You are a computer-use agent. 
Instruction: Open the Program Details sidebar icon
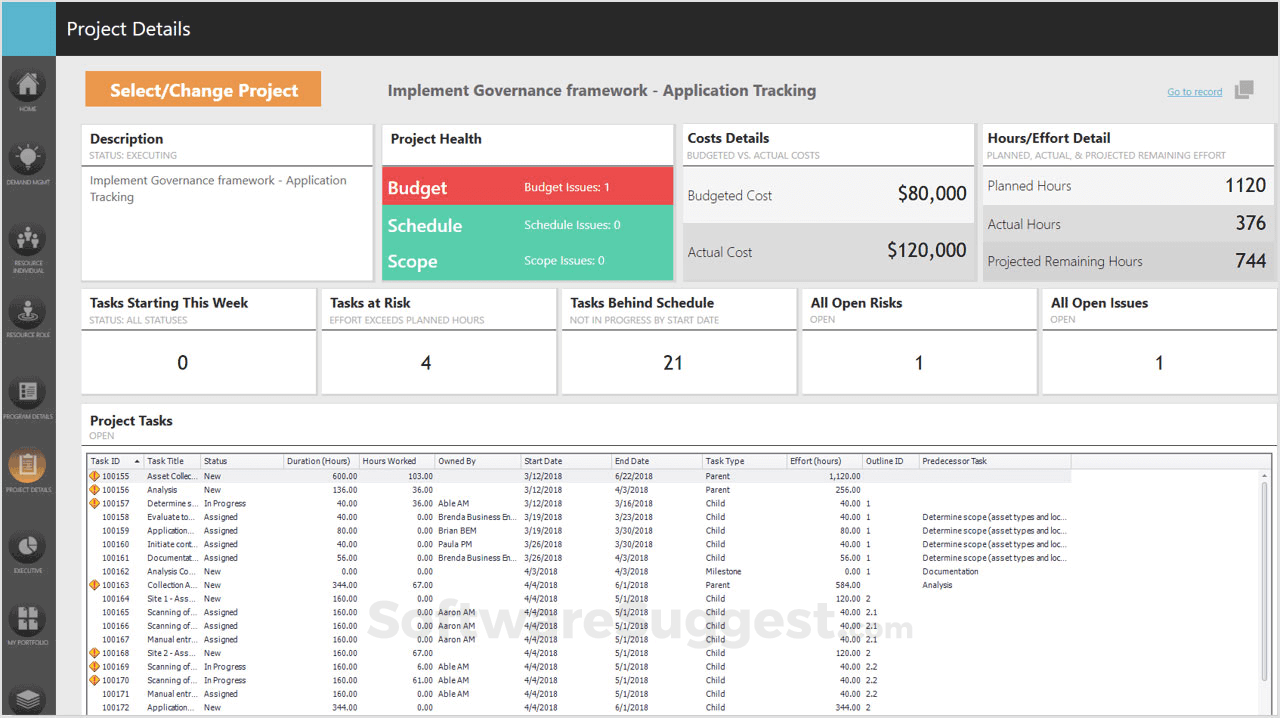(x=28, y=393)
